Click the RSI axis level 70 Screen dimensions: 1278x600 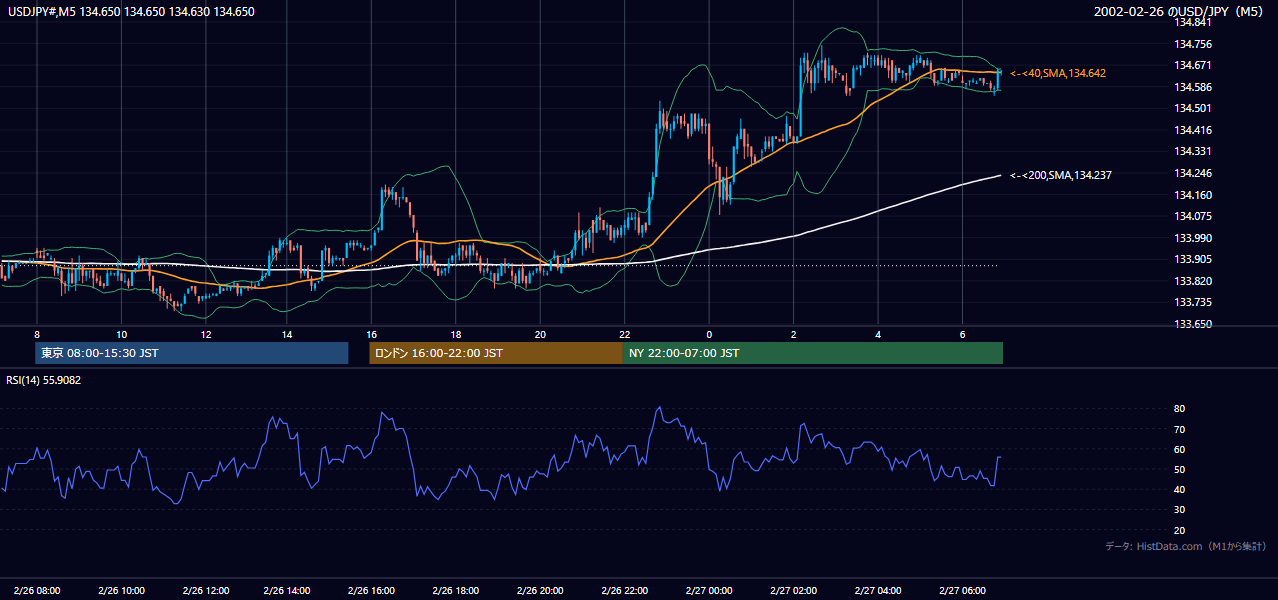[x=1179, y=429]
